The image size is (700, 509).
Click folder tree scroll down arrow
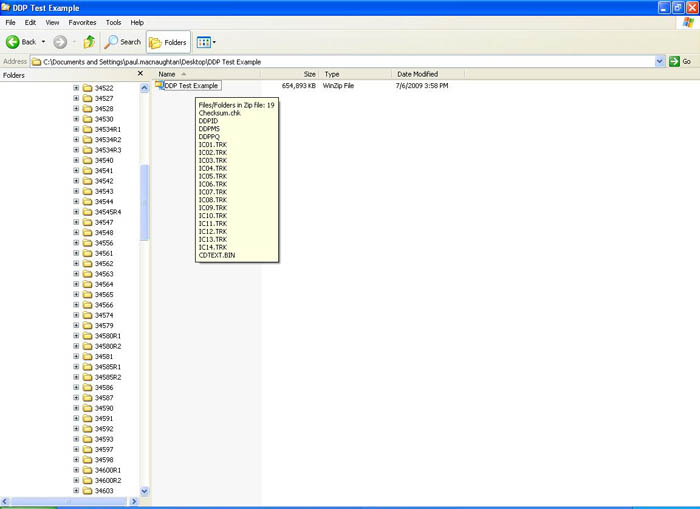tap(144, 491)
